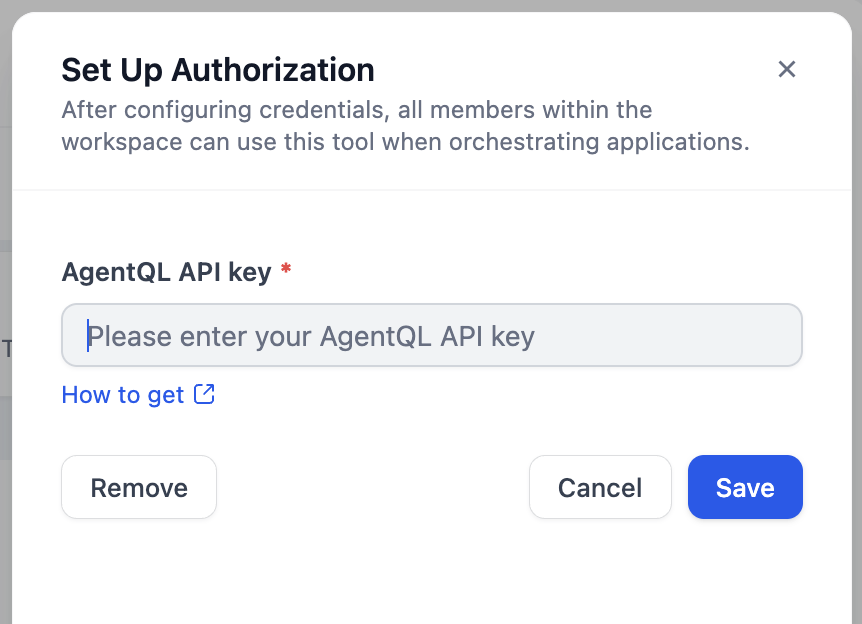Image resolution: width=862 pixels, height=624 pixels.
Task: Save the API key credentials
Action: 745,487
